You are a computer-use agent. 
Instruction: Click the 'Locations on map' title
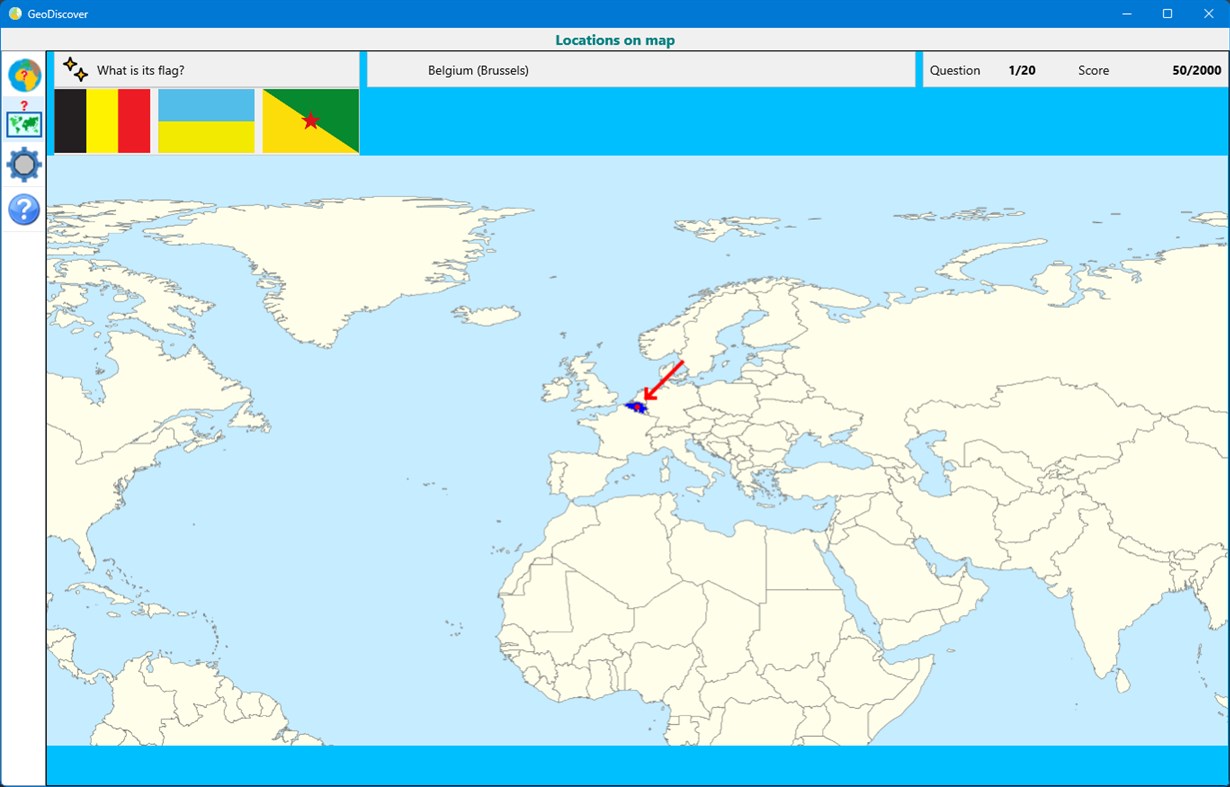pos(615,40)
